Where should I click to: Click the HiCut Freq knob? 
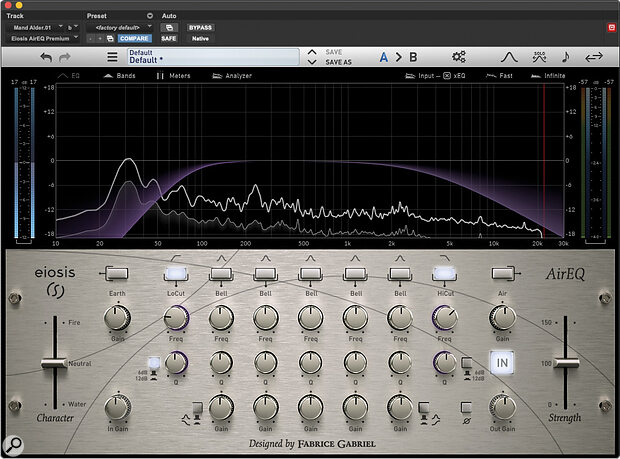click(x=445, y=317)
